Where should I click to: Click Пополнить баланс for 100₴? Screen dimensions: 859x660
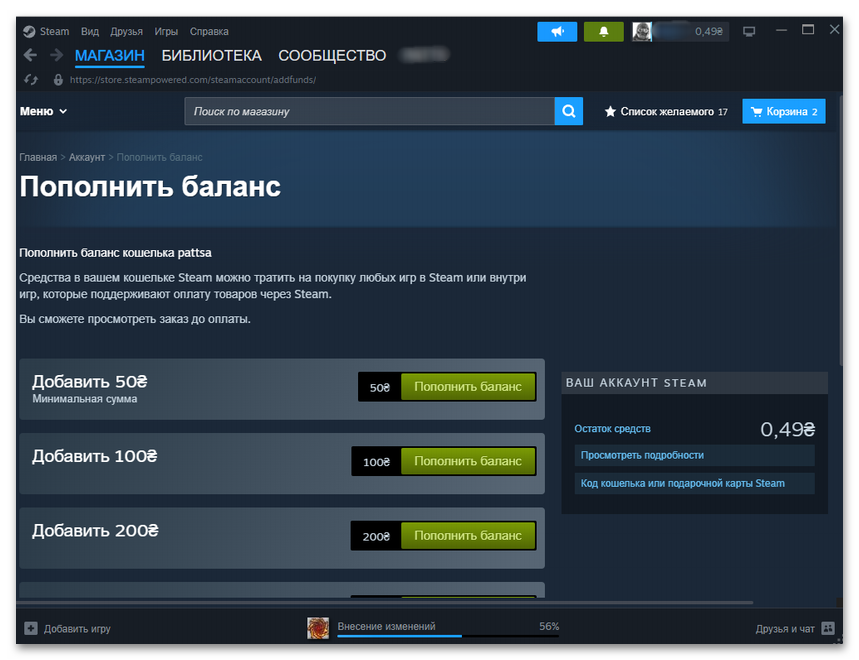tap(468, 461)
